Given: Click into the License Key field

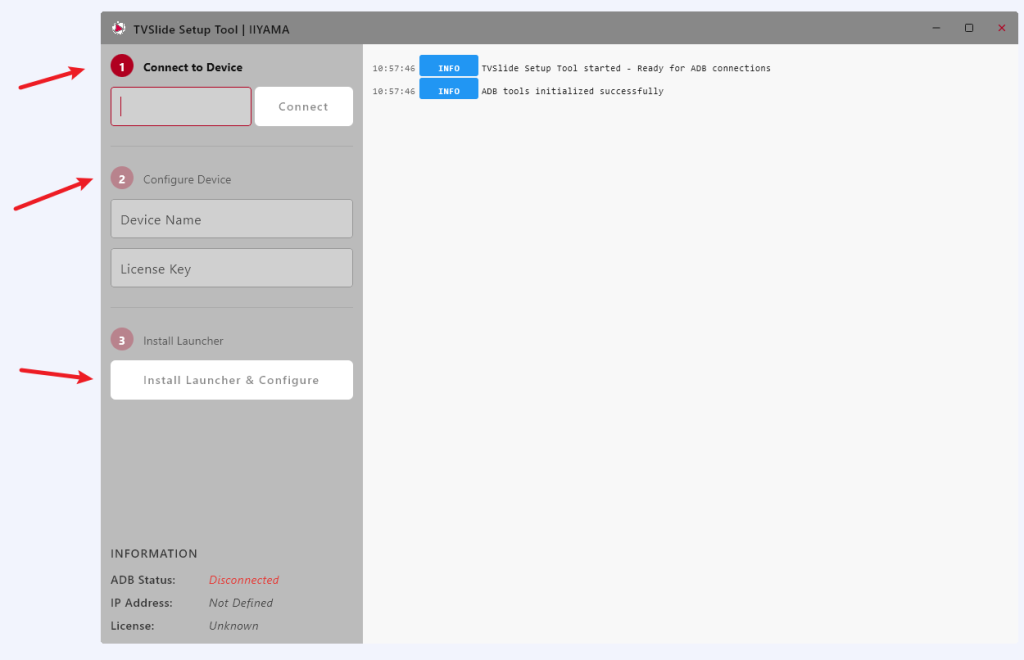Looking at the screenshot, I should tap(231, 268).
